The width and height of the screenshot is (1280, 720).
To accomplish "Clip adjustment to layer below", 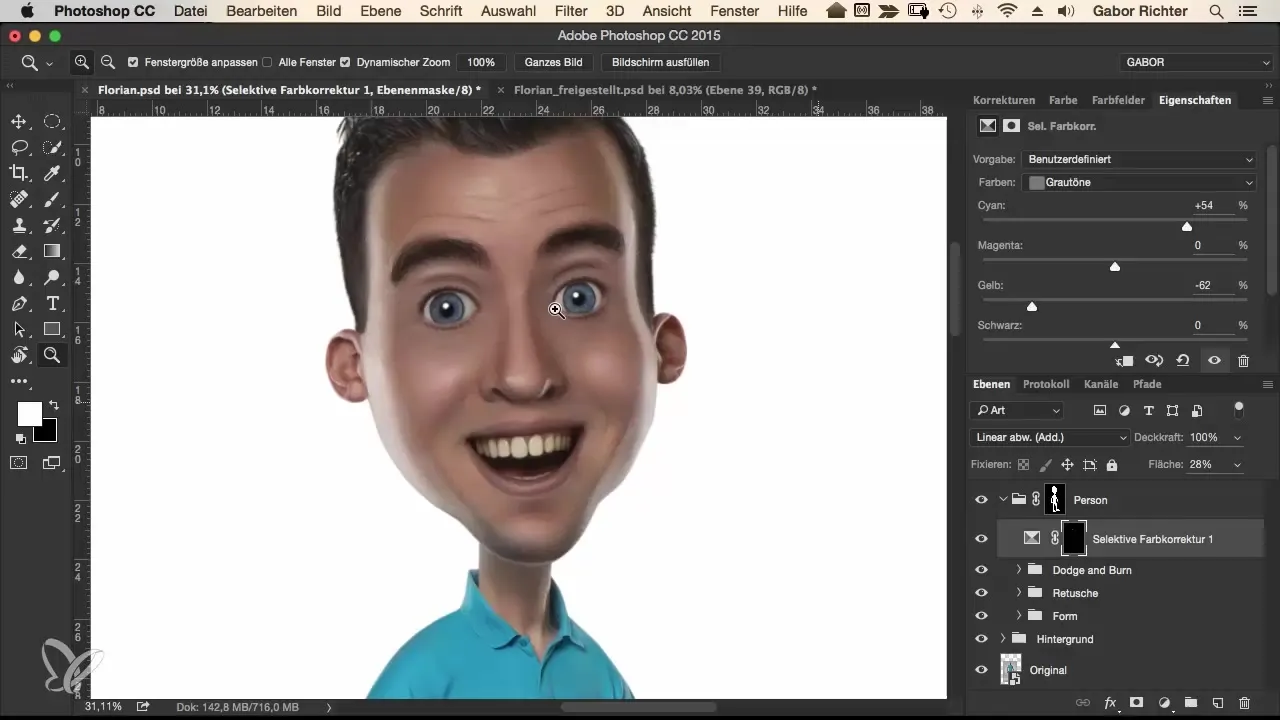I will point(1124,361).
